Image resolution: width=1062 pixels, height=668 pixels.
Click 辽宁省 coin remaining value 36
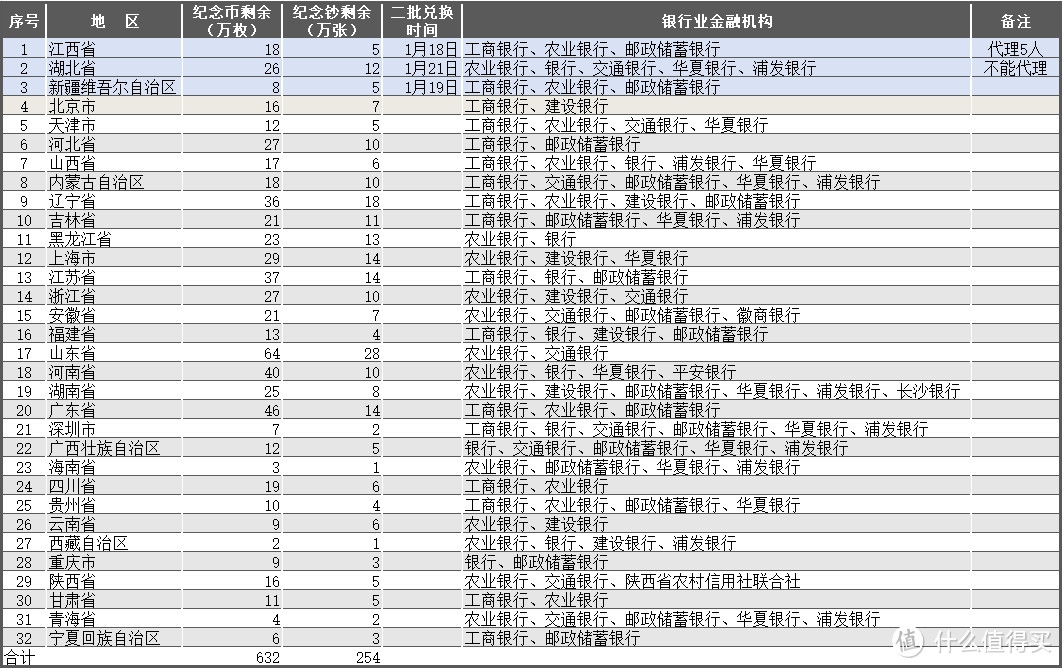[x=272, y=201]
